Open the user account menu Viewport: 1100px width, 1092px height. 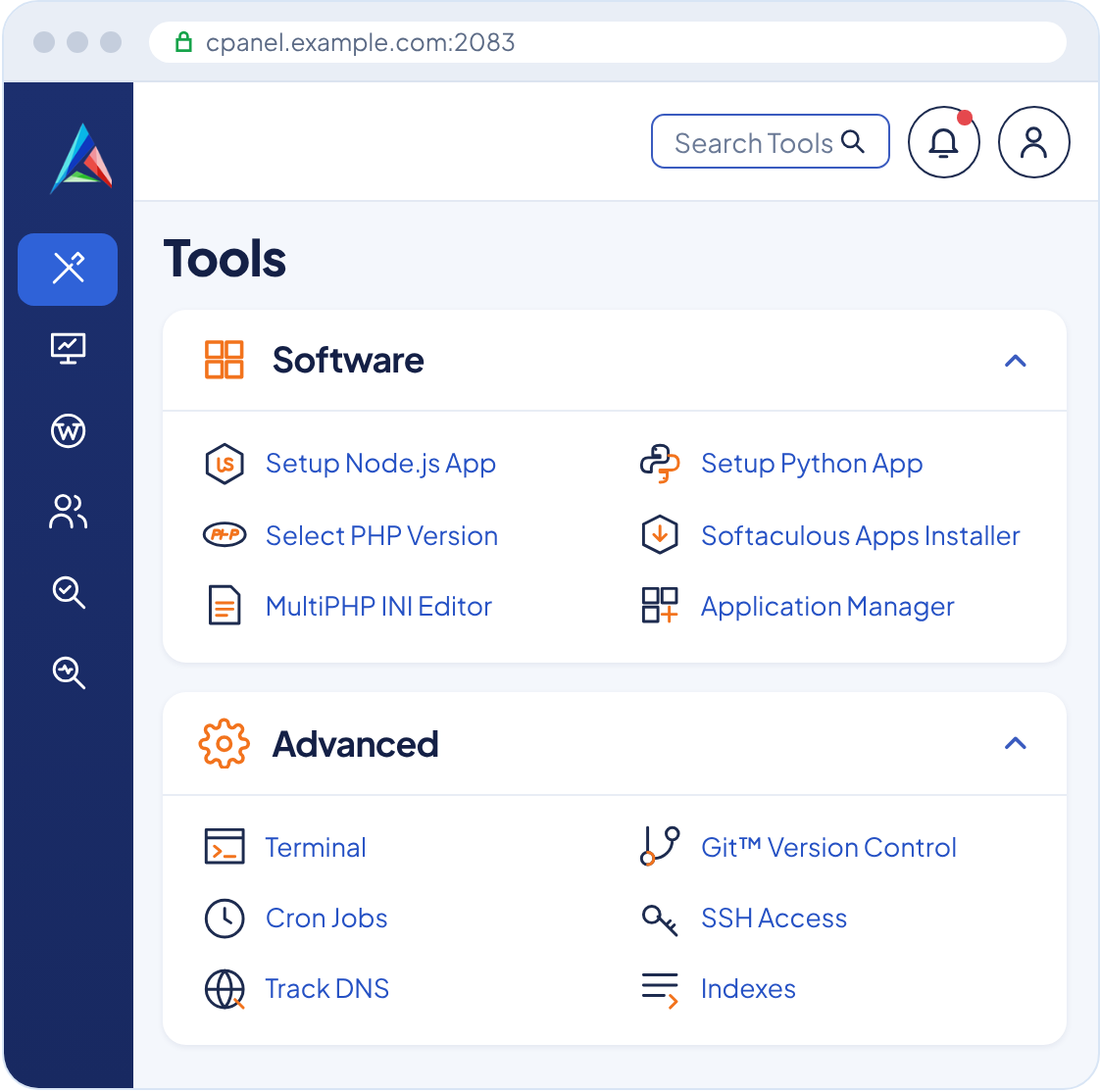[1034, 142]
